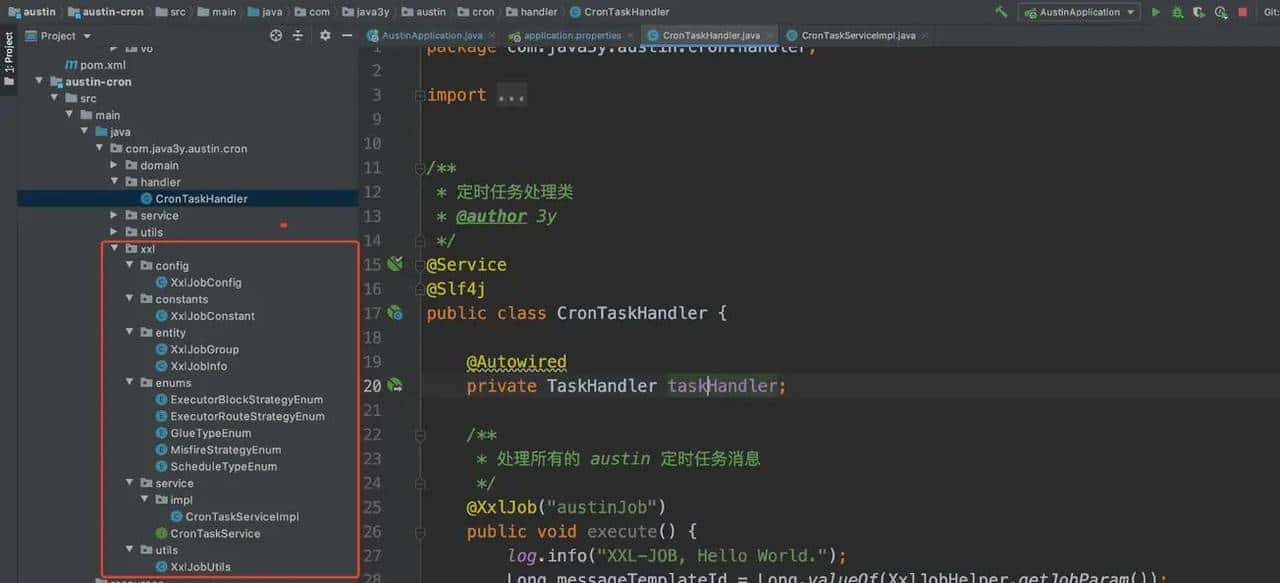Locate open file with the crosshair icon
Viewport: 1280px width, 583px height.
click(276, 35)
